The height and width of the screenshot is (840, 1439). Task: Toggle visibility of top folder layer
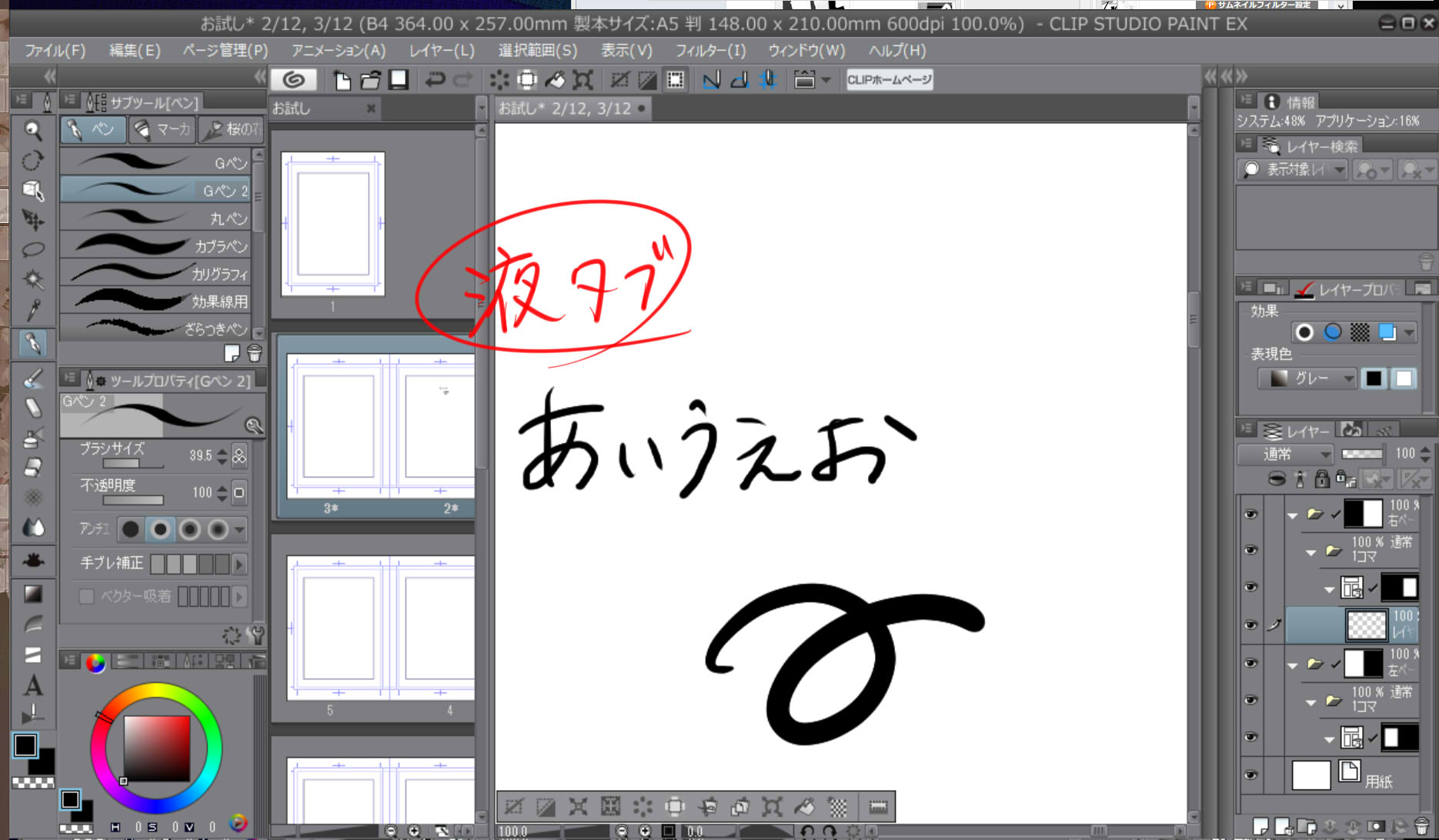[x=1250, y=514]
